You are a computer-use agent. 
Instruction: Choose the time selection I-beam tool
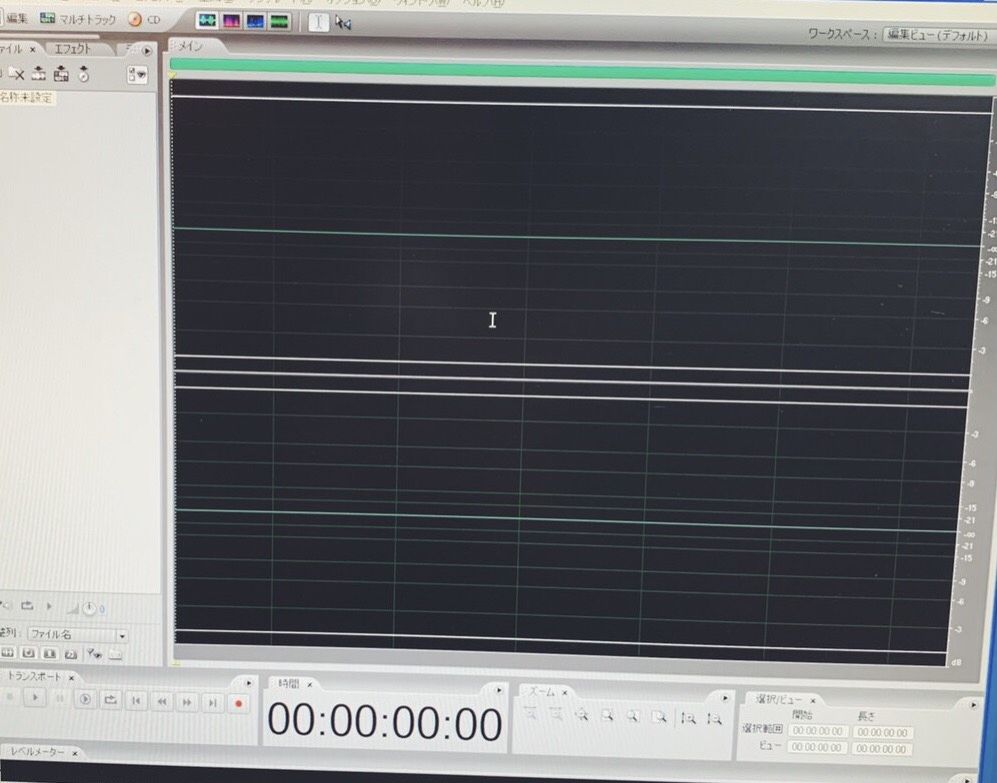317,22
